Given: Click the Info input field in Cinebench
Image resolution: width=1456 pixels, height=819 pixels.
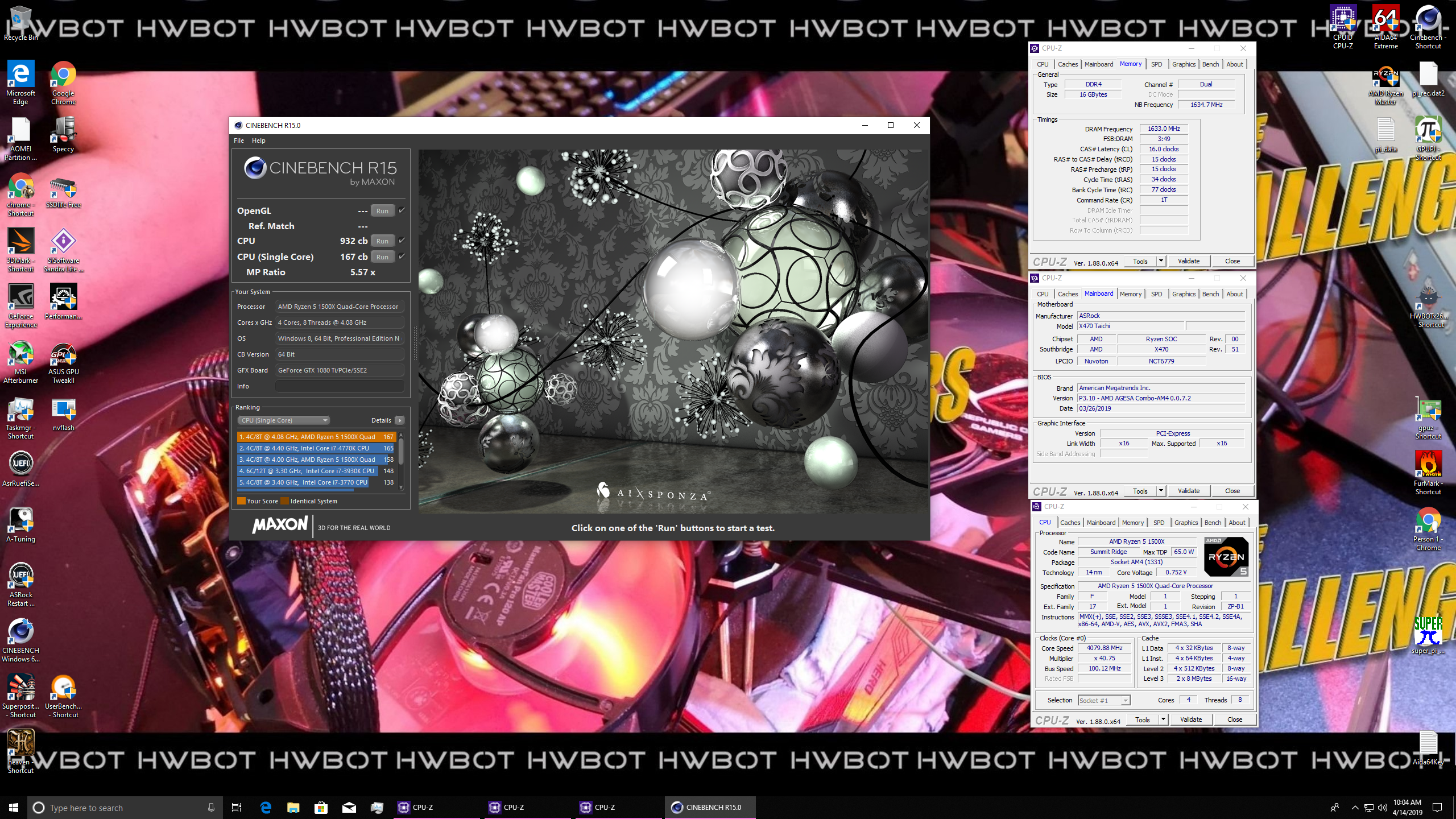Looking at the screenshot, I should [340, 386].
